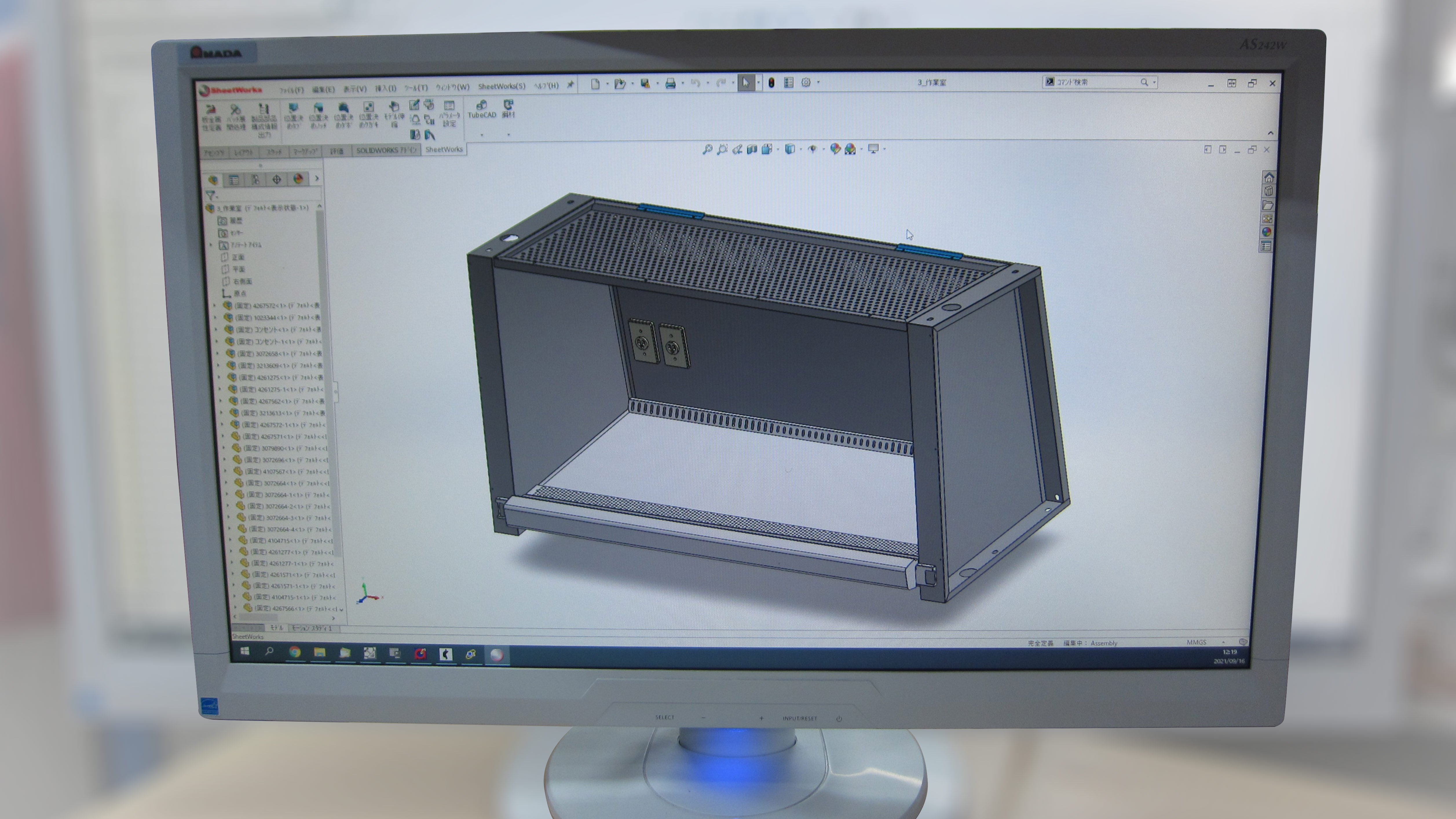1456x819 pixels.
Task: Switch to the SOLIDWORKS アドイン tab
Action: point(386,150)
